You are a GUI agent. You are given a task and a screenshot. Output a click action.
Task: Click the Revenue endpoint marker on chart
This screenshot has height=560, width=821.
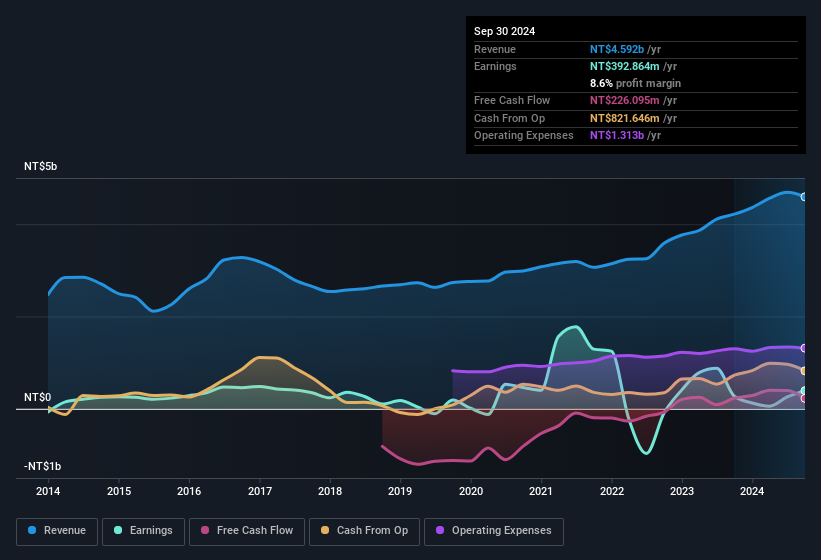point(804,197)
